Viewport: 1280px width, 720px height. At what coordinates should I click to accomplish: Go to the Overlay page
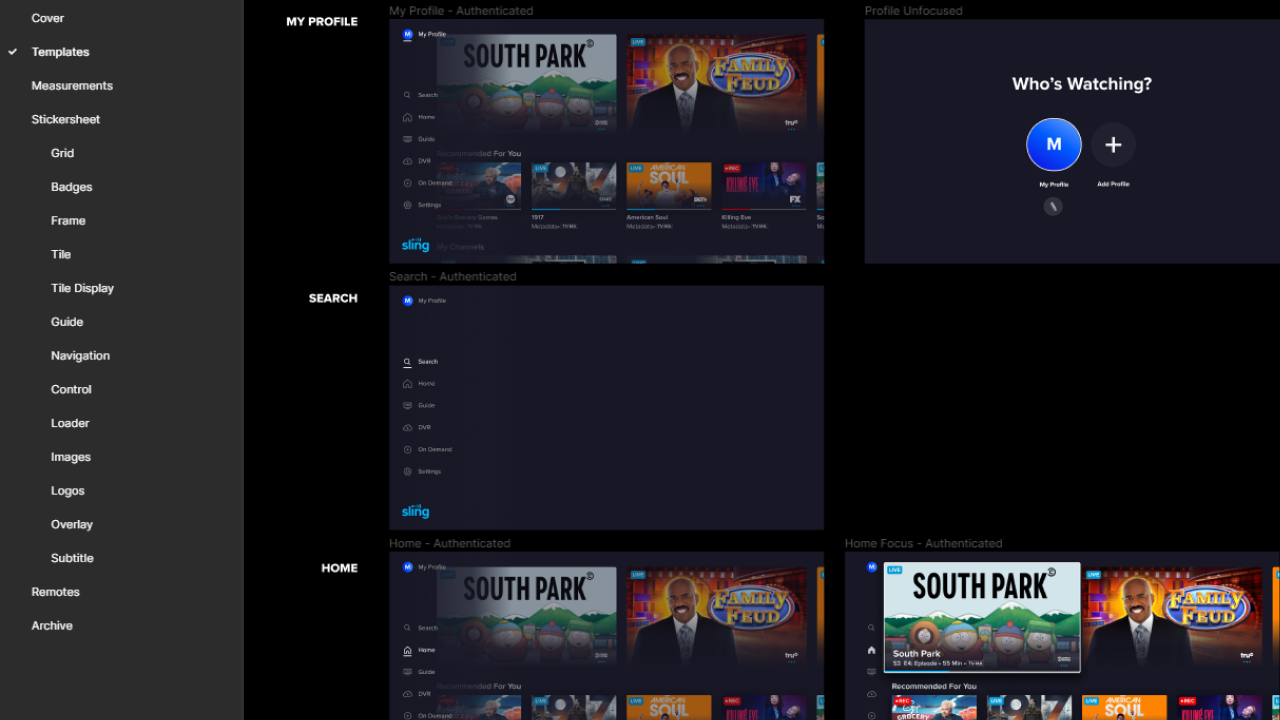point(72,525)
